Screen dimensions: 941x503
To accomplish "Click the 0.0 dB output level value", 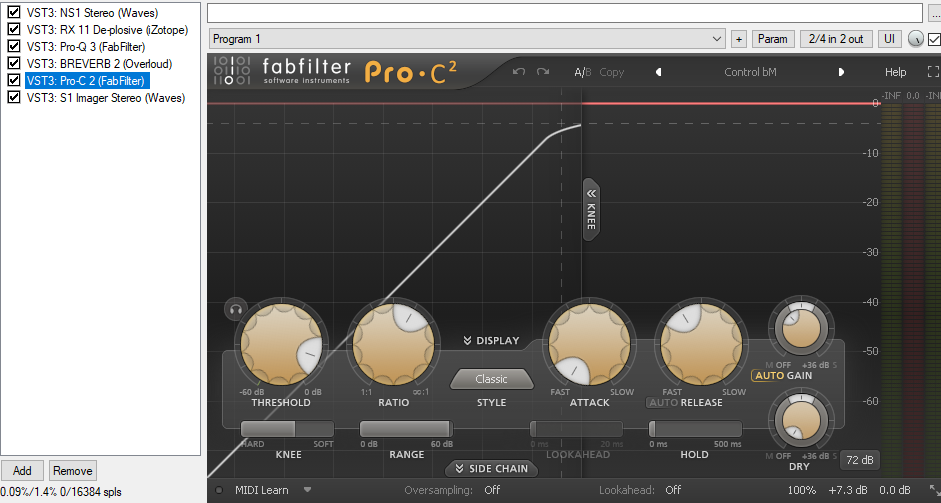I will click(895, 490).
